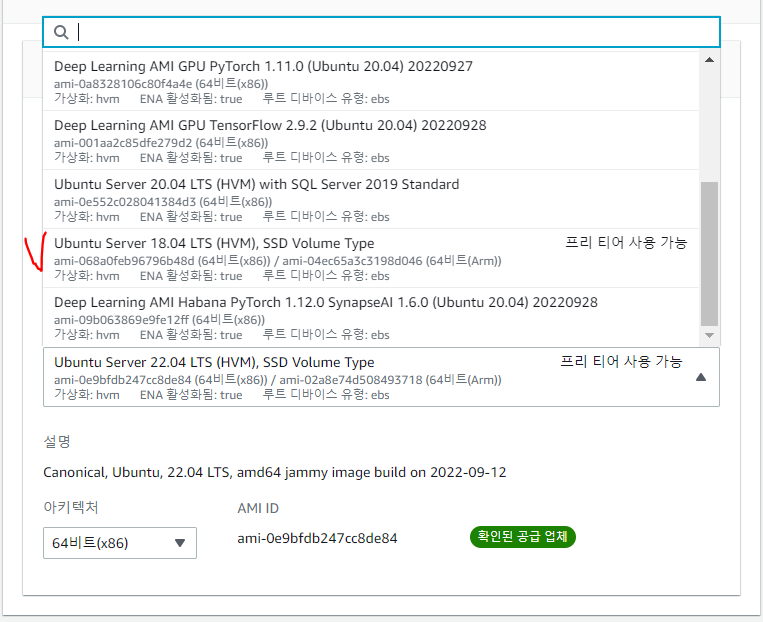Click the 설명 description heading
The width and height of the screenshot is (763, 622).
pyautogui.click(x=57, y=441)
